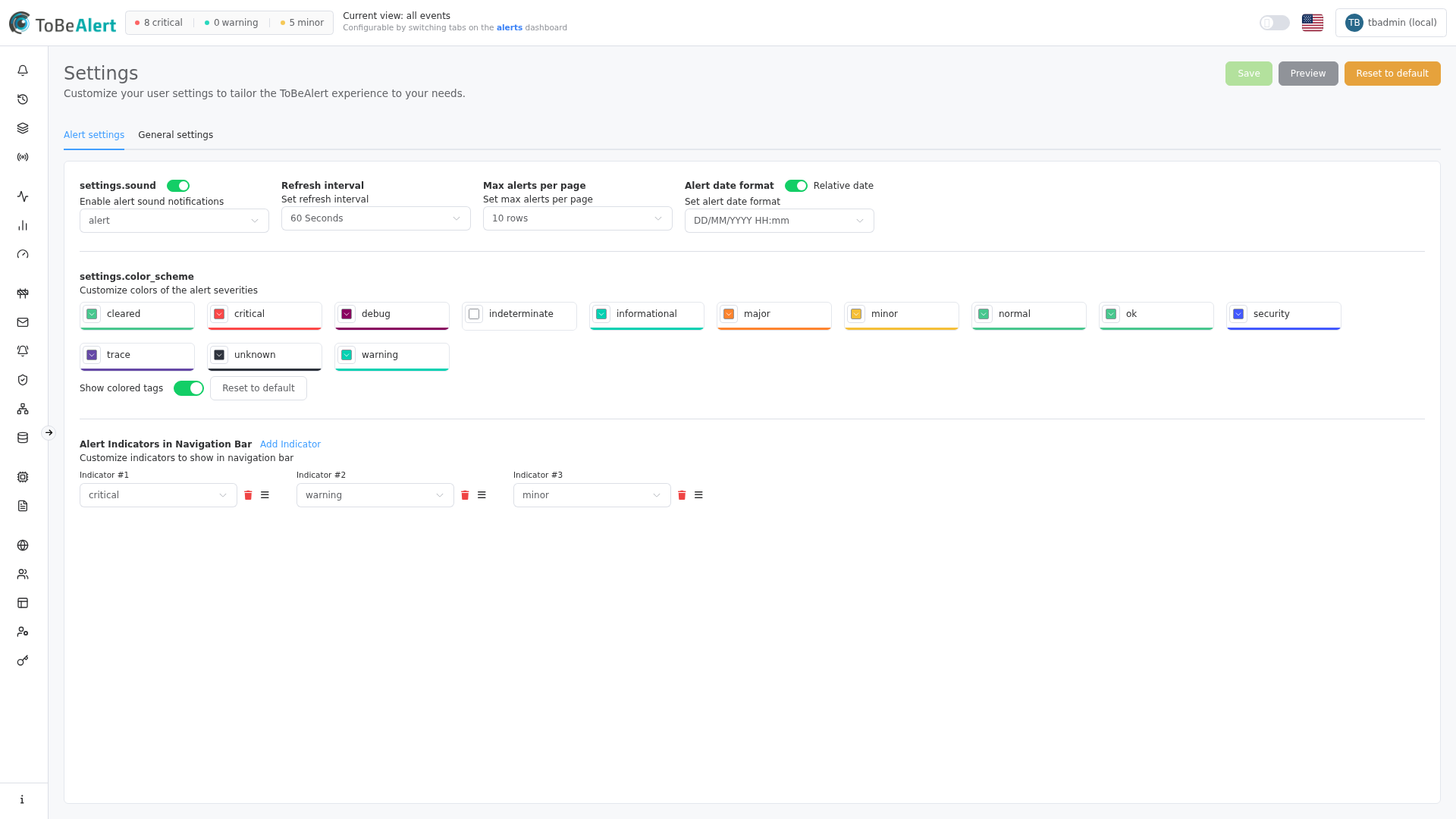This screenshot has width=1456, height=819.
Task: Toggle the settings.sound switch
Action: coord(178,186)
